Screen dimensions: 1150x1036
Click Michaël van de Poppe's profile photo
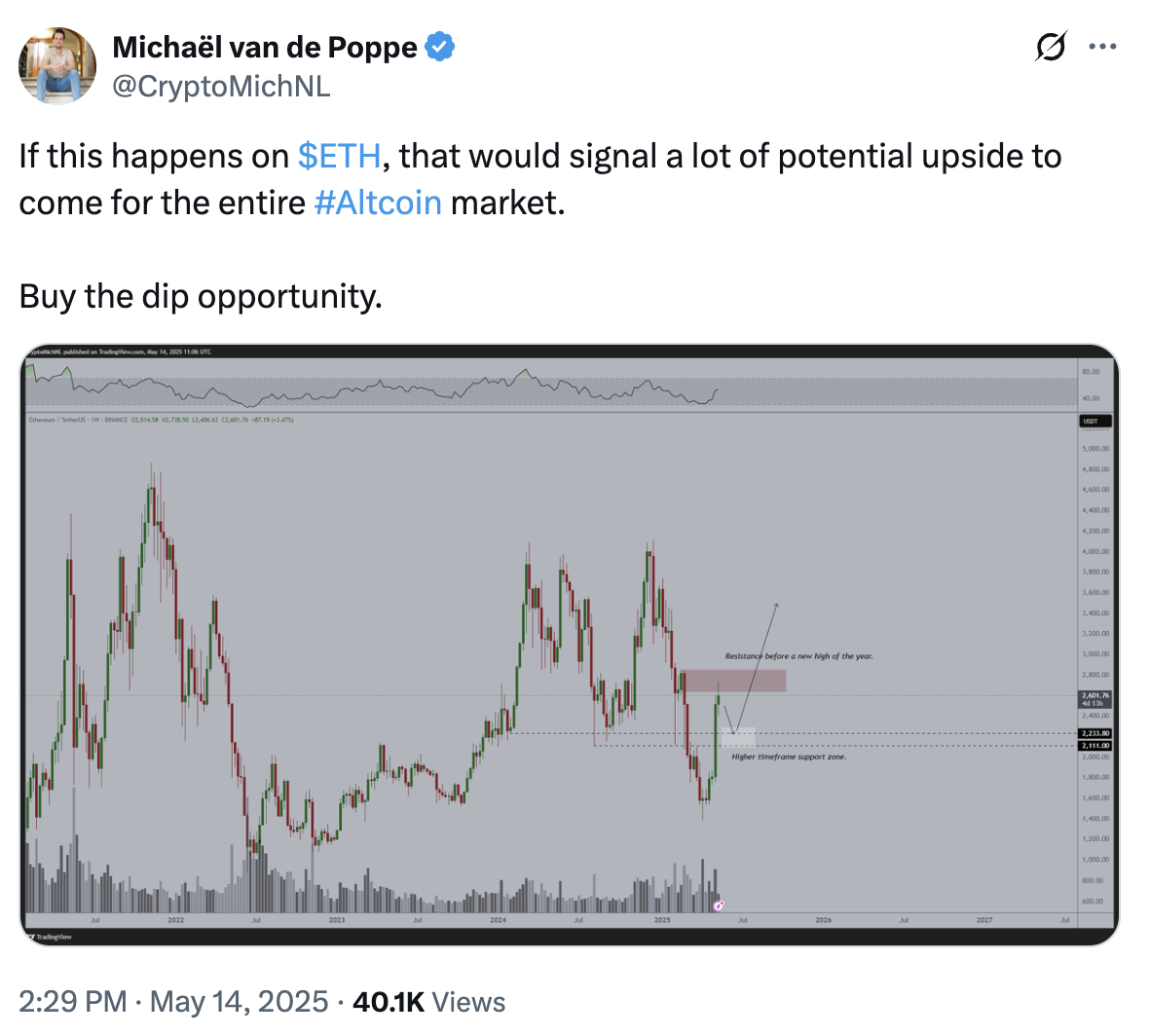coord(57,65)
